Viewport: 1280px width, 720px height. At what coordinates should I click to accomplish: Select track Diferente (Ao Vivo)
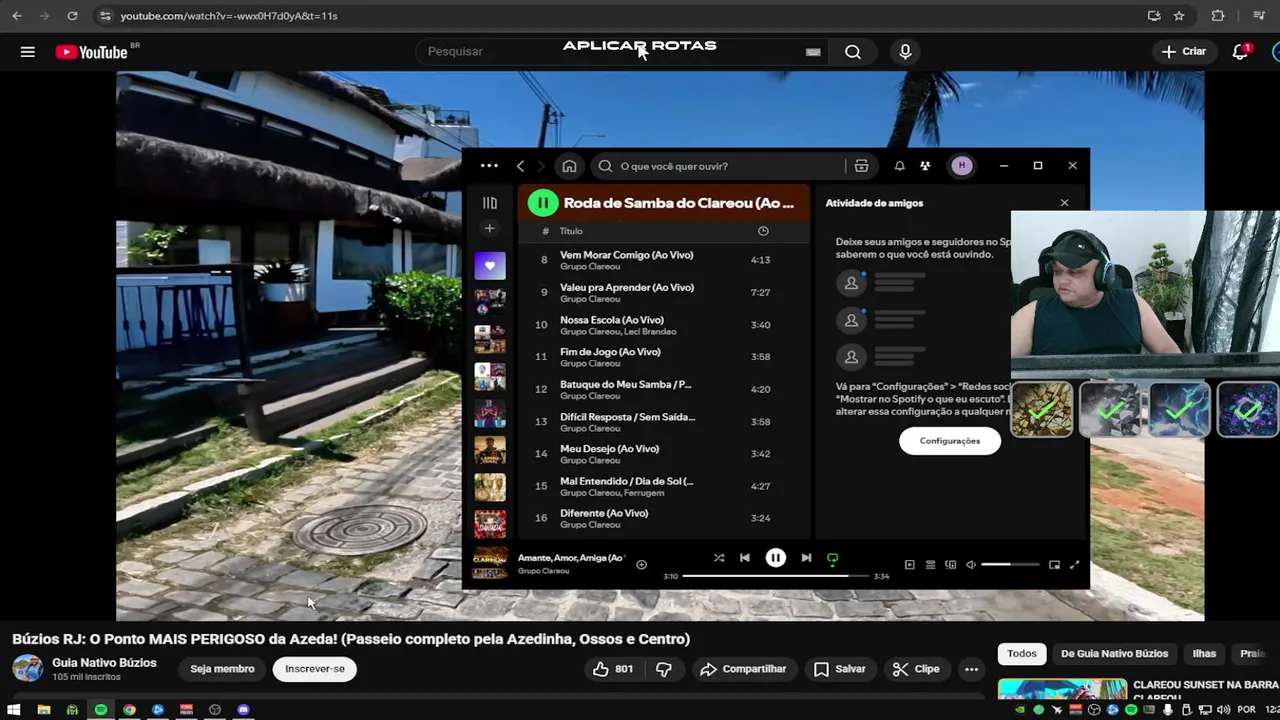coord(604,513)
